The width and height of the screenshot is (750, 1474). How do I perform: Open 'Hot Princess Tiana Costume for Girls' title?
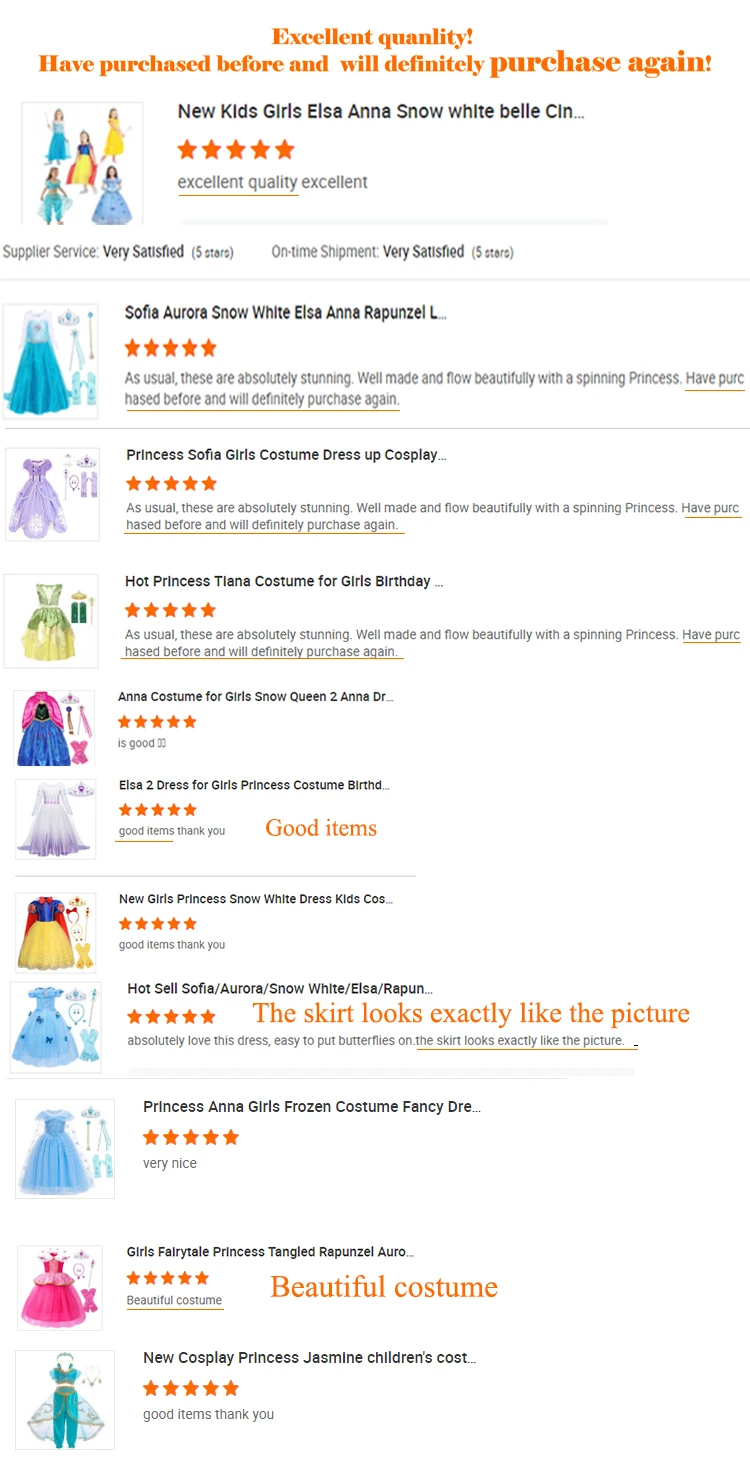click(x=284, y=581)
